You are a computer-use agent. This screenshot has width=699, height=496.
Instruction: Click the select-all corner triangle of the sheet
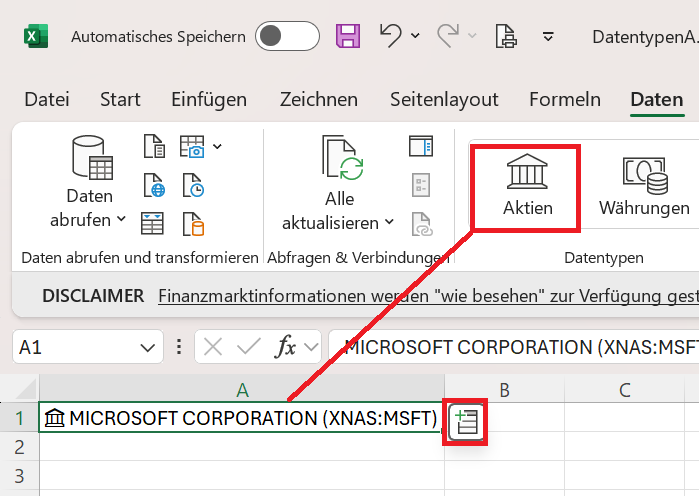click(x=25, y=389)
